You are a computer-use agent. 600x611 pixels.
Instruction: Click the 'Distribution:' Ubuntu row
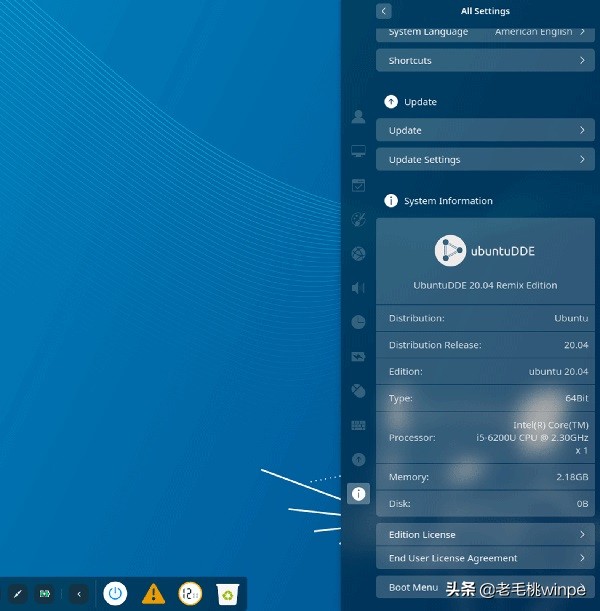pos(485,318)
